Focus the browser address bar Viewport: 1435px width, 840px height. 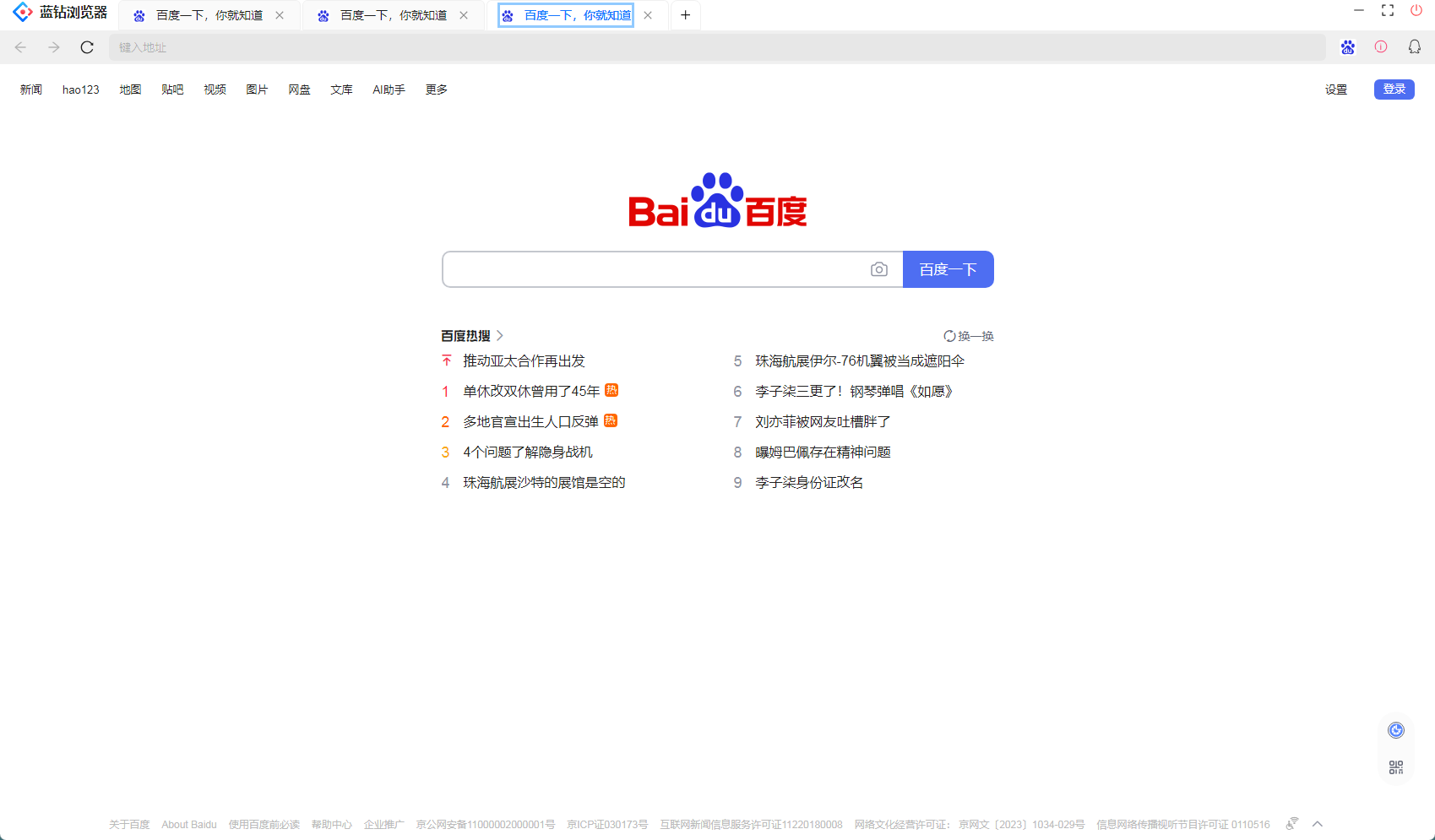point(717,47)
